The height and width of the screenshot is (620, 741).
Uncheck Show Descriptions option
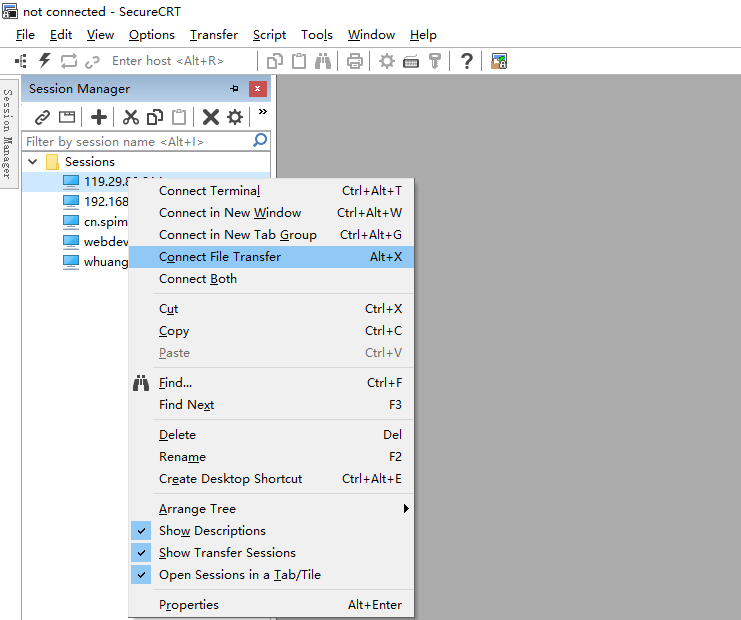212,531
